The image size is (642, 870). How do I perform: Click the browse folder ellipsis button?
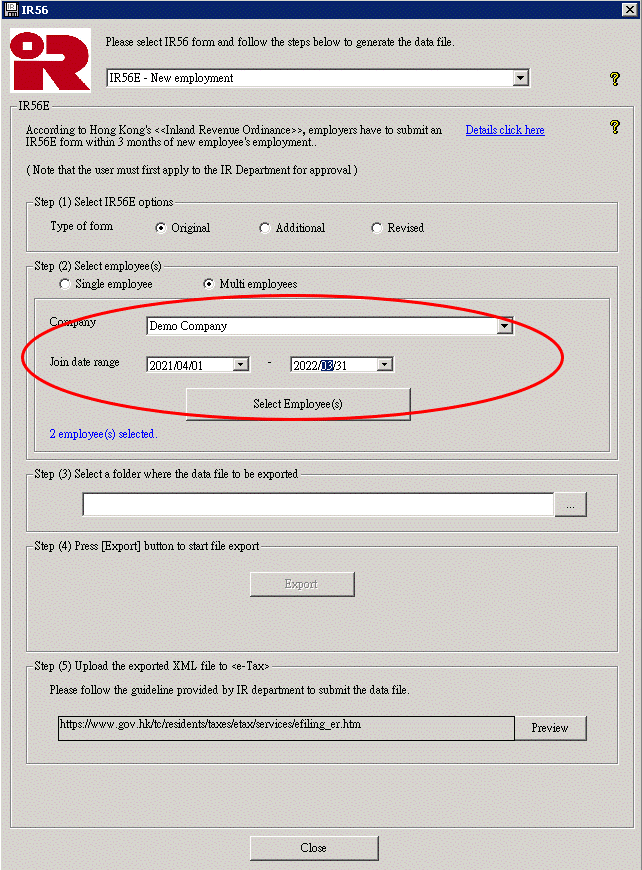tap(570, 505)
